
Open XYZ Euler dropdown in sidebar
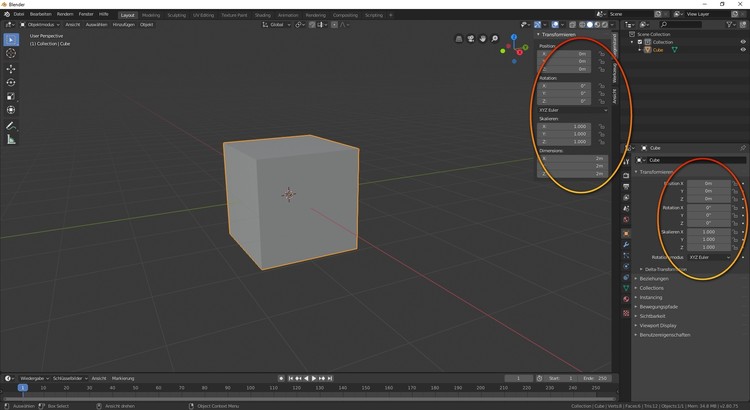(x=573, y=110)
